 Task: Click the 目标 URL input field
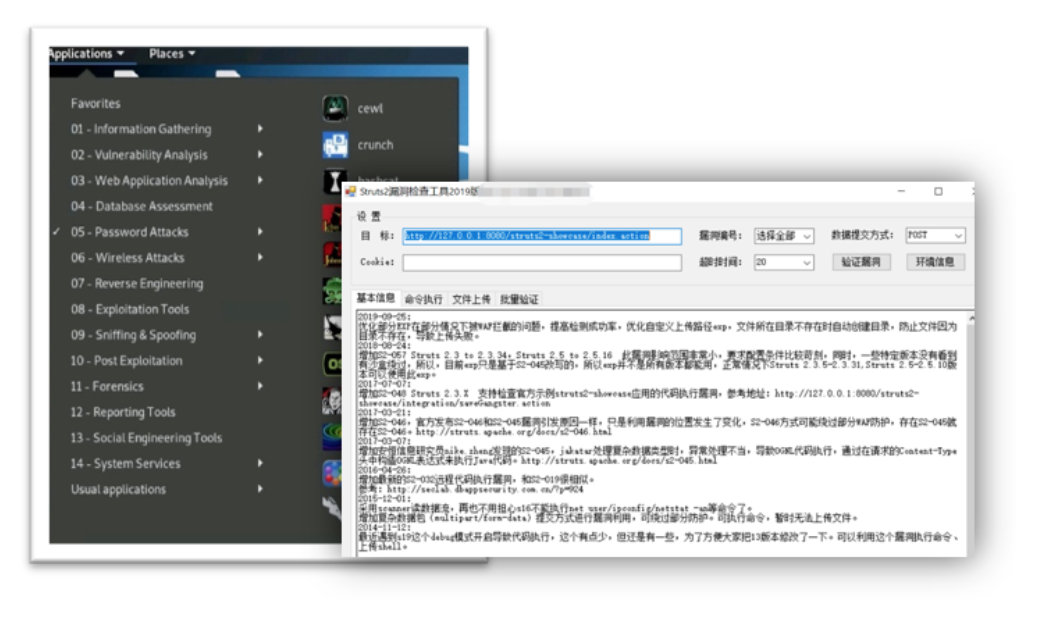tap(542, 236)
